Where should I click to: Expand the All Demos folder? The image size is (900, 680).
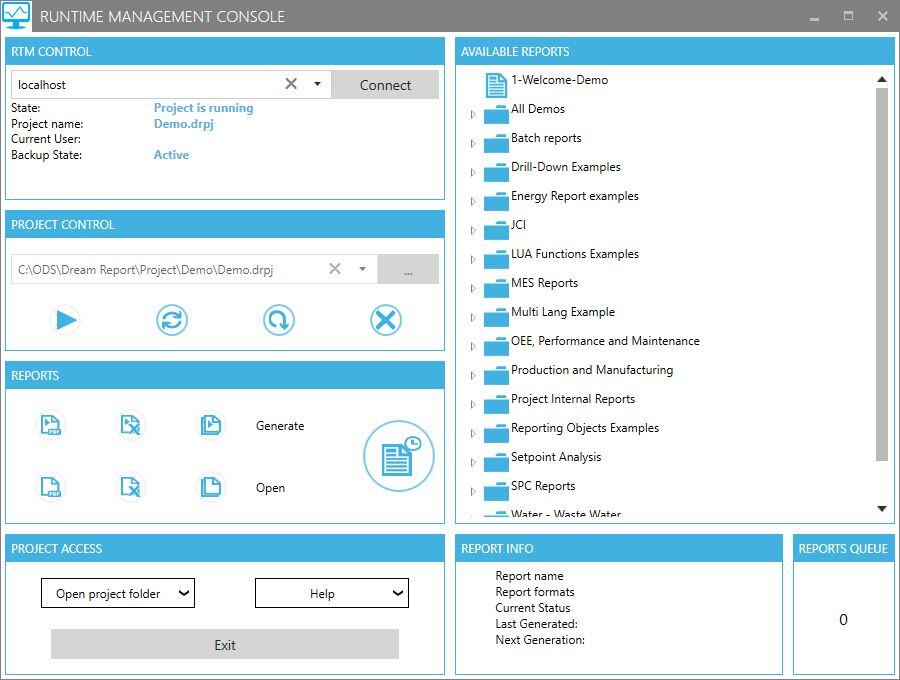point(473,115)
